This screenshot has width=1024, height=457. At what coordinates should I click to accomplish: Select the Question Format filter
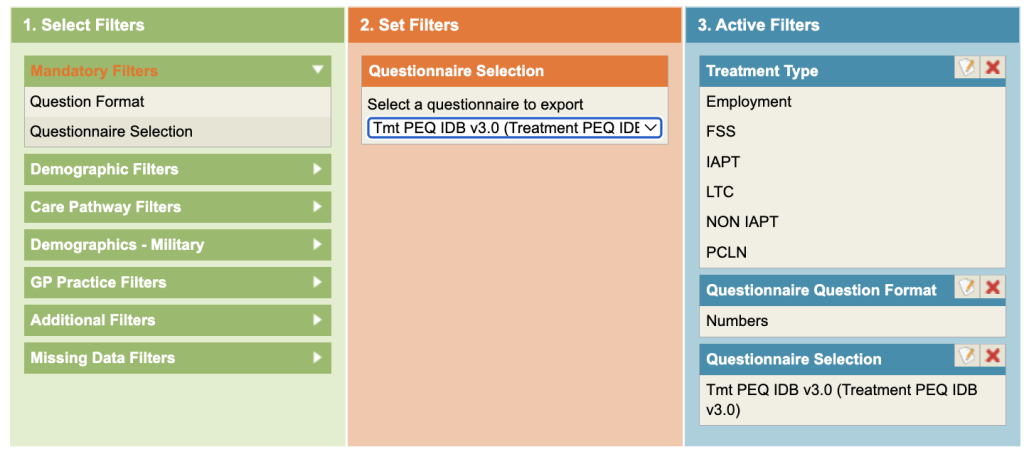click(87, 101)
